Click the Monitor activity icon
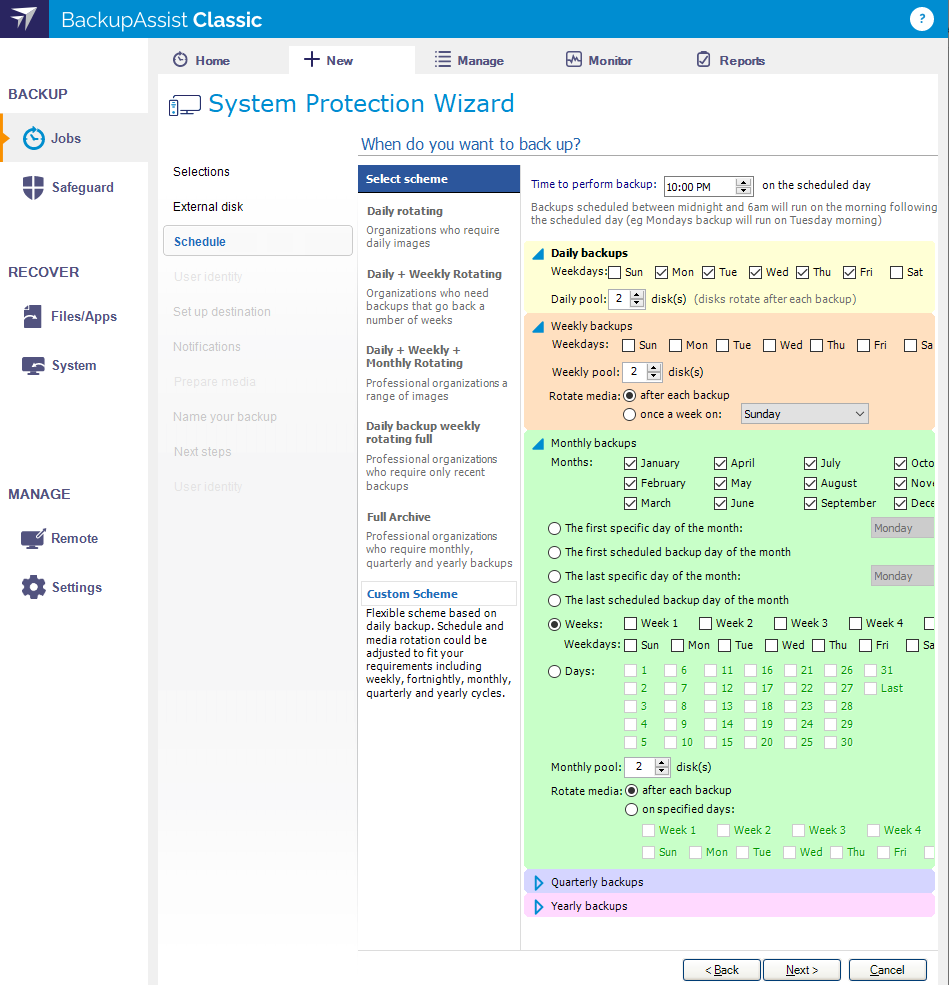949x985 pixels. (573, 60)
